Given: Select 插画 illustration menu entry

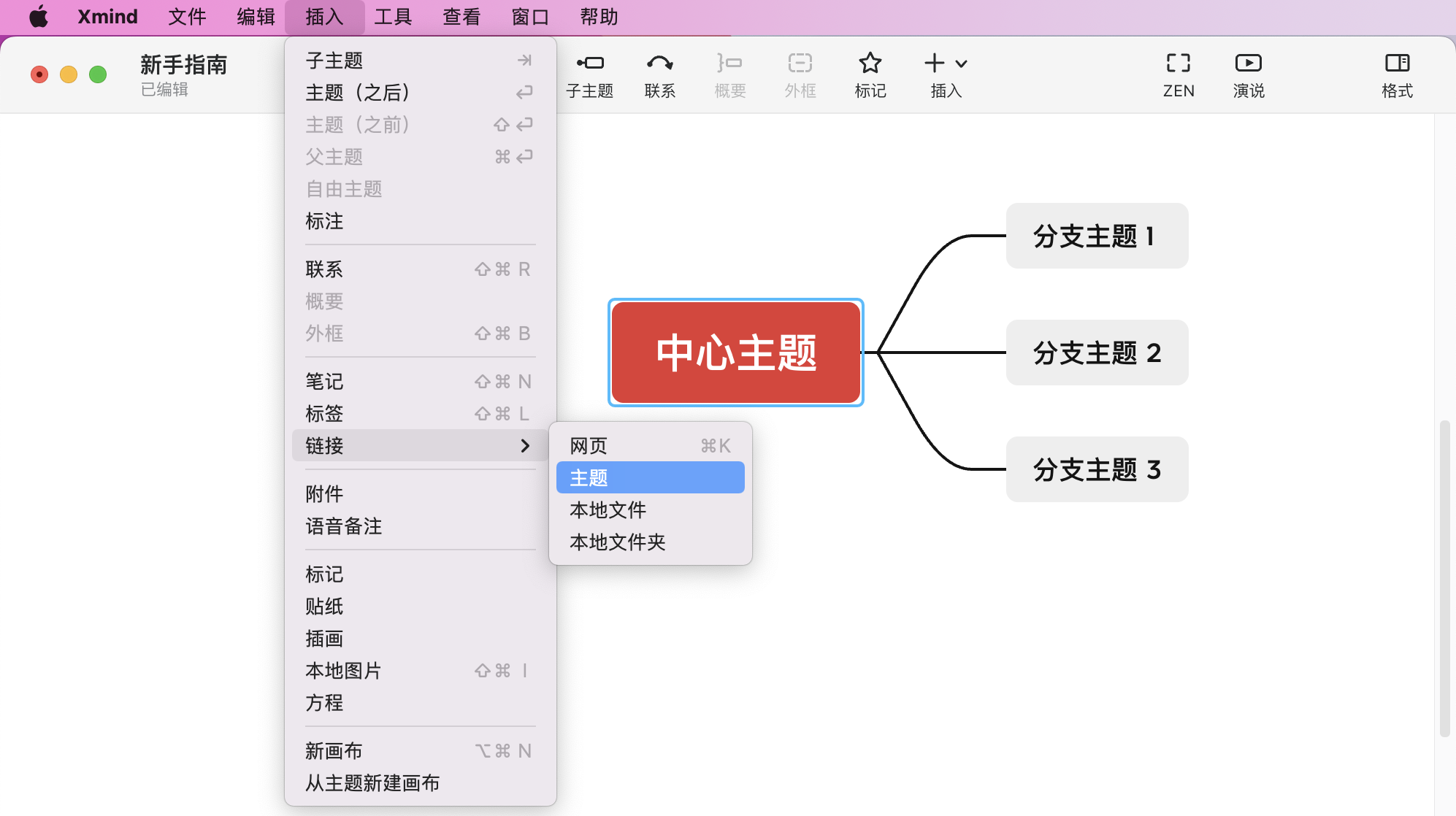Looking at the screenshot, I should [420, 639].
